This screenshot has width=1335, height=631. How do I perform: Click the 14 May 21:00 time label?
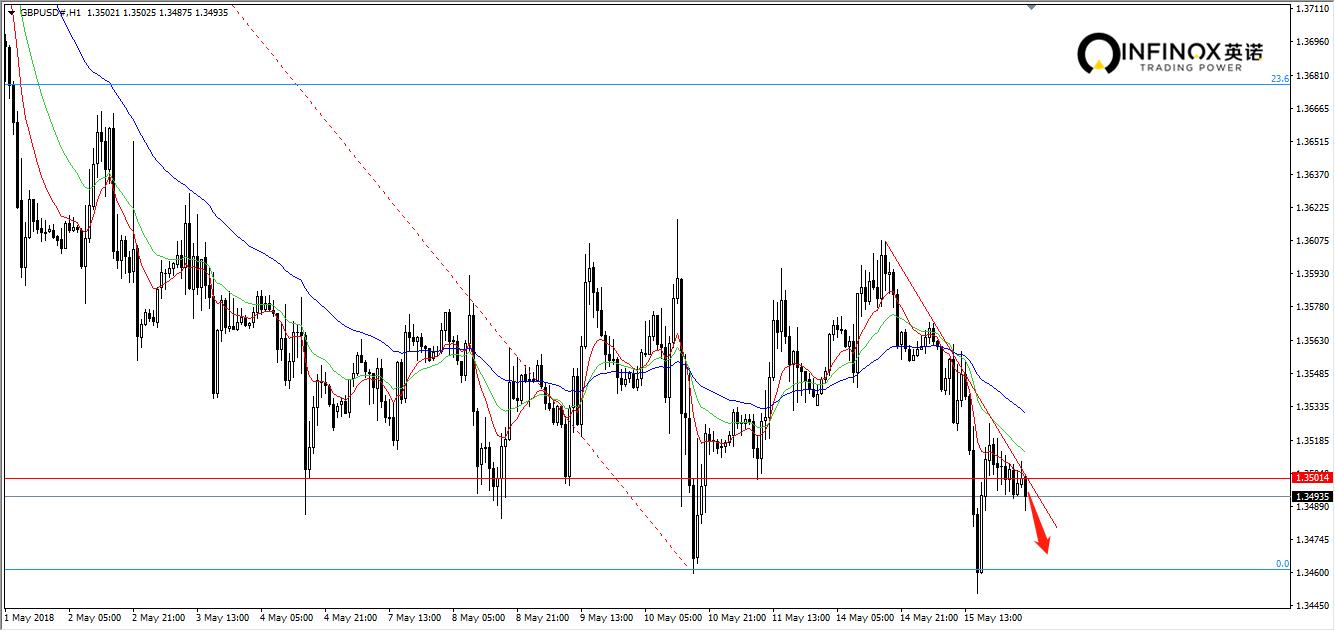(x=928, y=618)
